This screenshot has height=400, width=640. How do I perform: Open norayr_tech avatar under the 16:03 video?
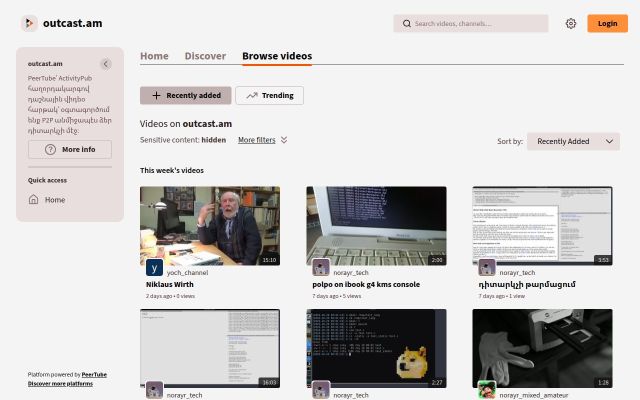pyautogui.click(x=154, y=390)
